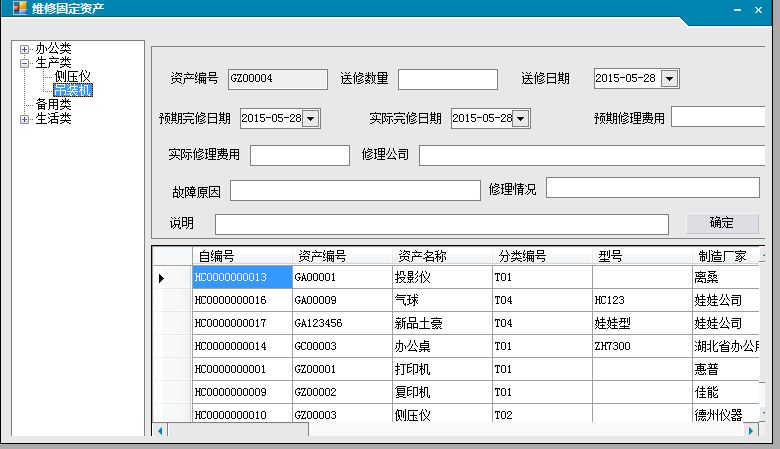Click the 自编号 column header

216,256
